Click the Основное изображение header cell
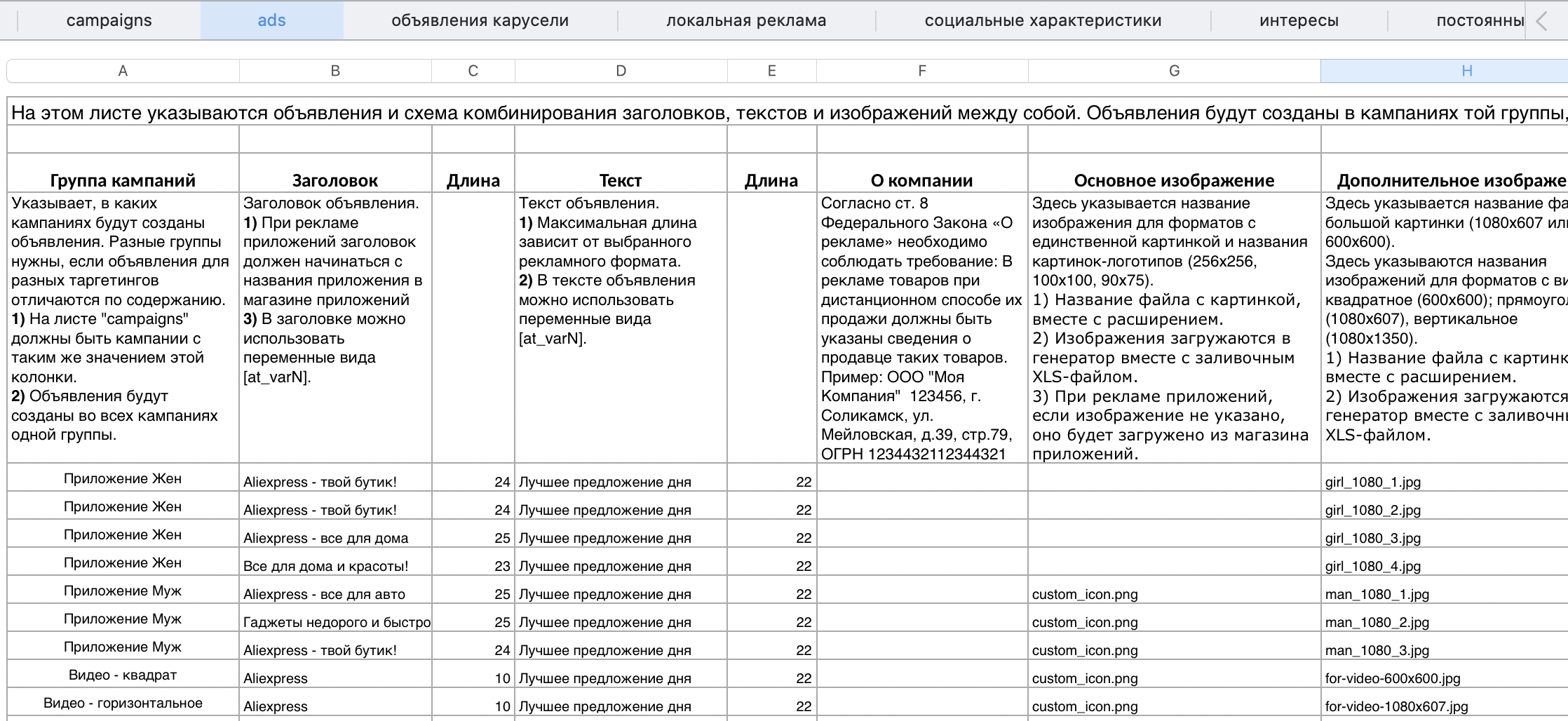Image resolution: width=1568 pixels, height=721 pixels. click(x=1175, y=173)
